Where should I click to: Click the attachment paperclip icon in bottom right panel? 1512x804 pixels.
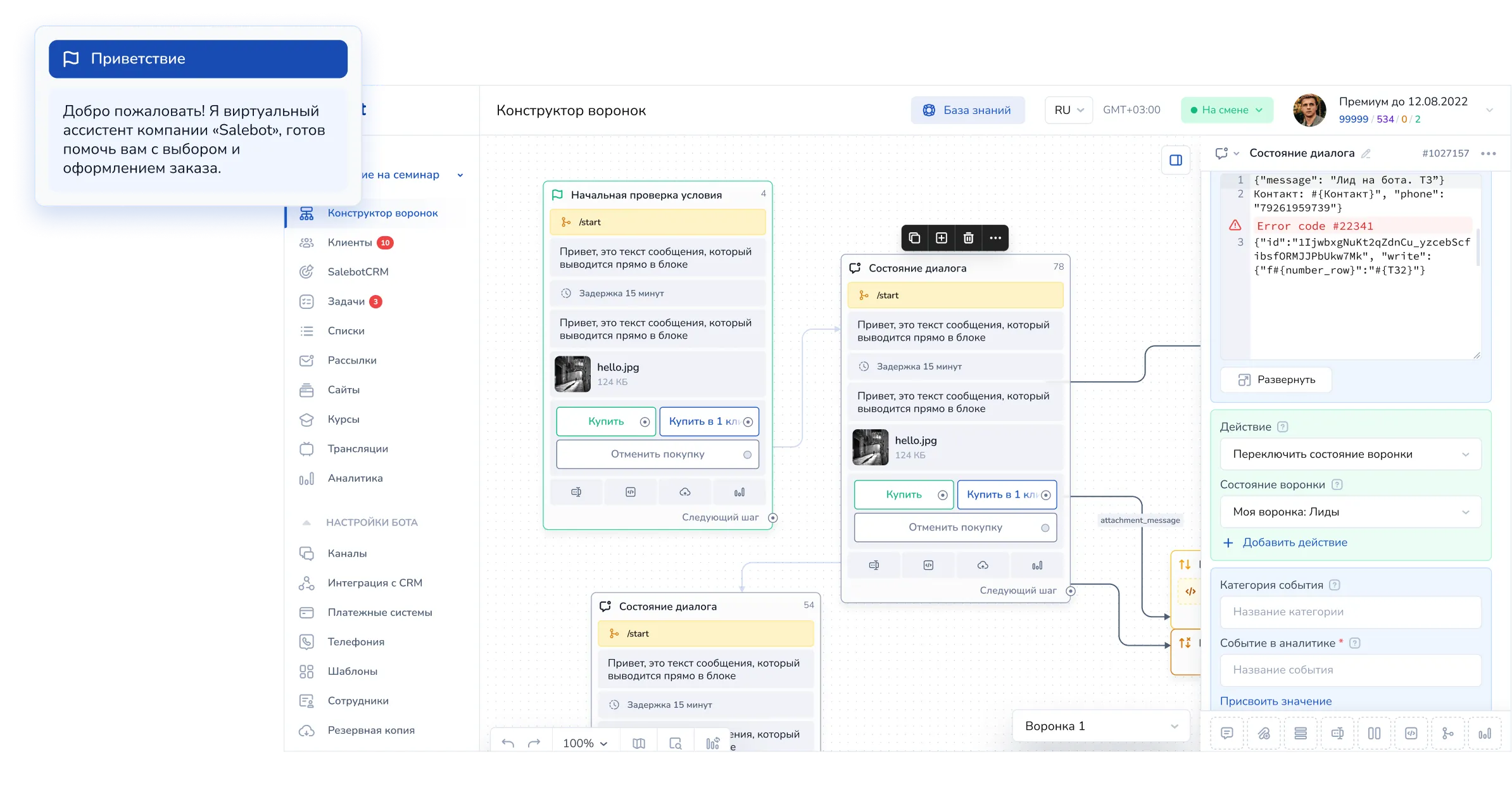(x=1264, y=733)
